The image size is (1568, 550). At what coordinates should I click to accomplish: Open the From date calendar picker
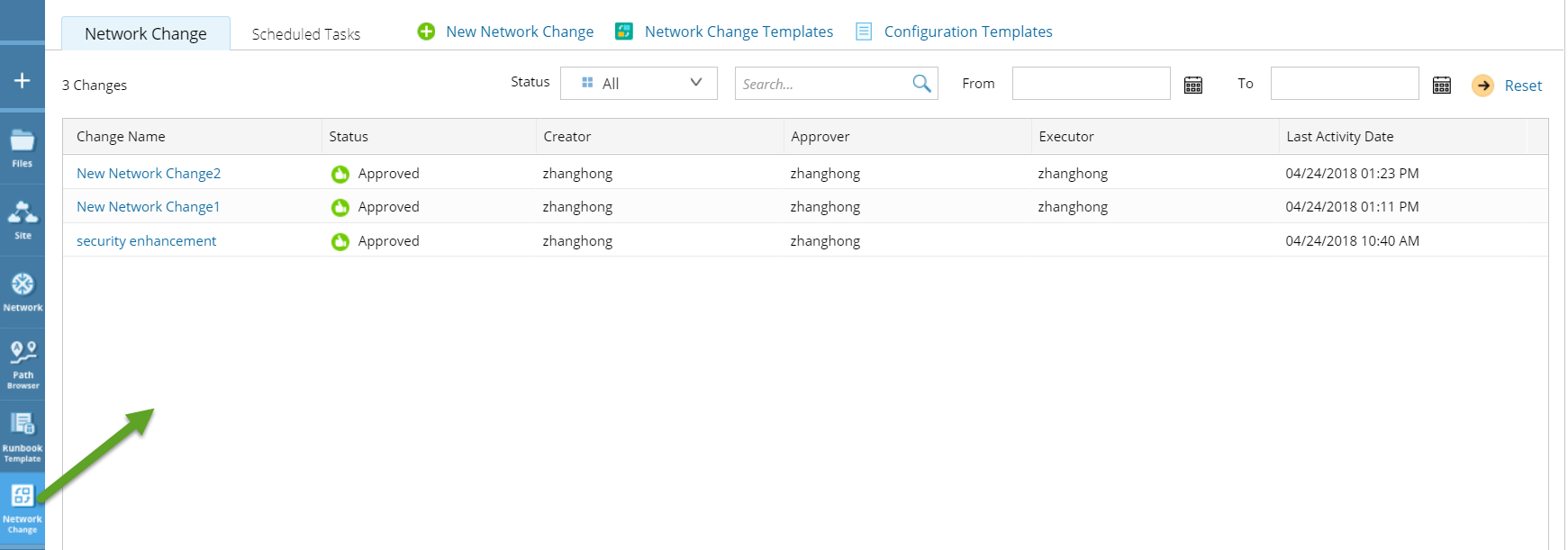[x=1193, y=85]
